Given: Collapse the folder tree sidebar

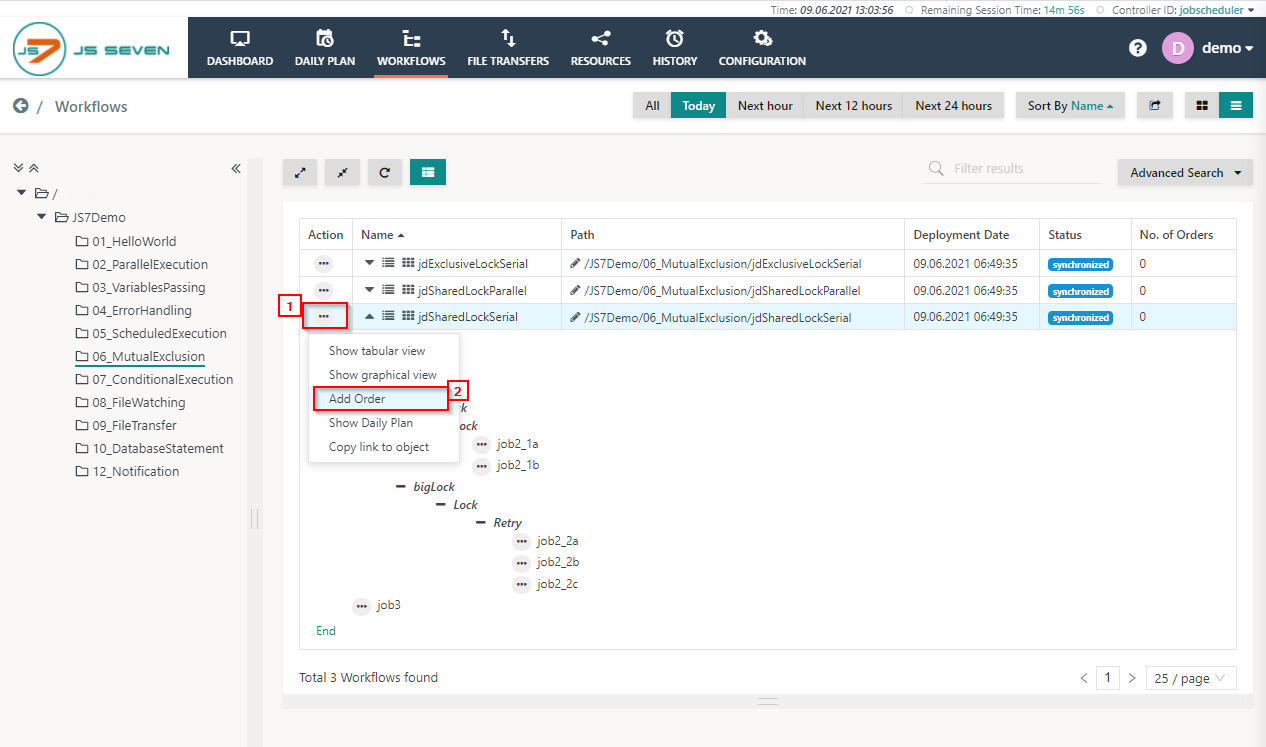Looking at the screenshot, I should pos(236,168).
